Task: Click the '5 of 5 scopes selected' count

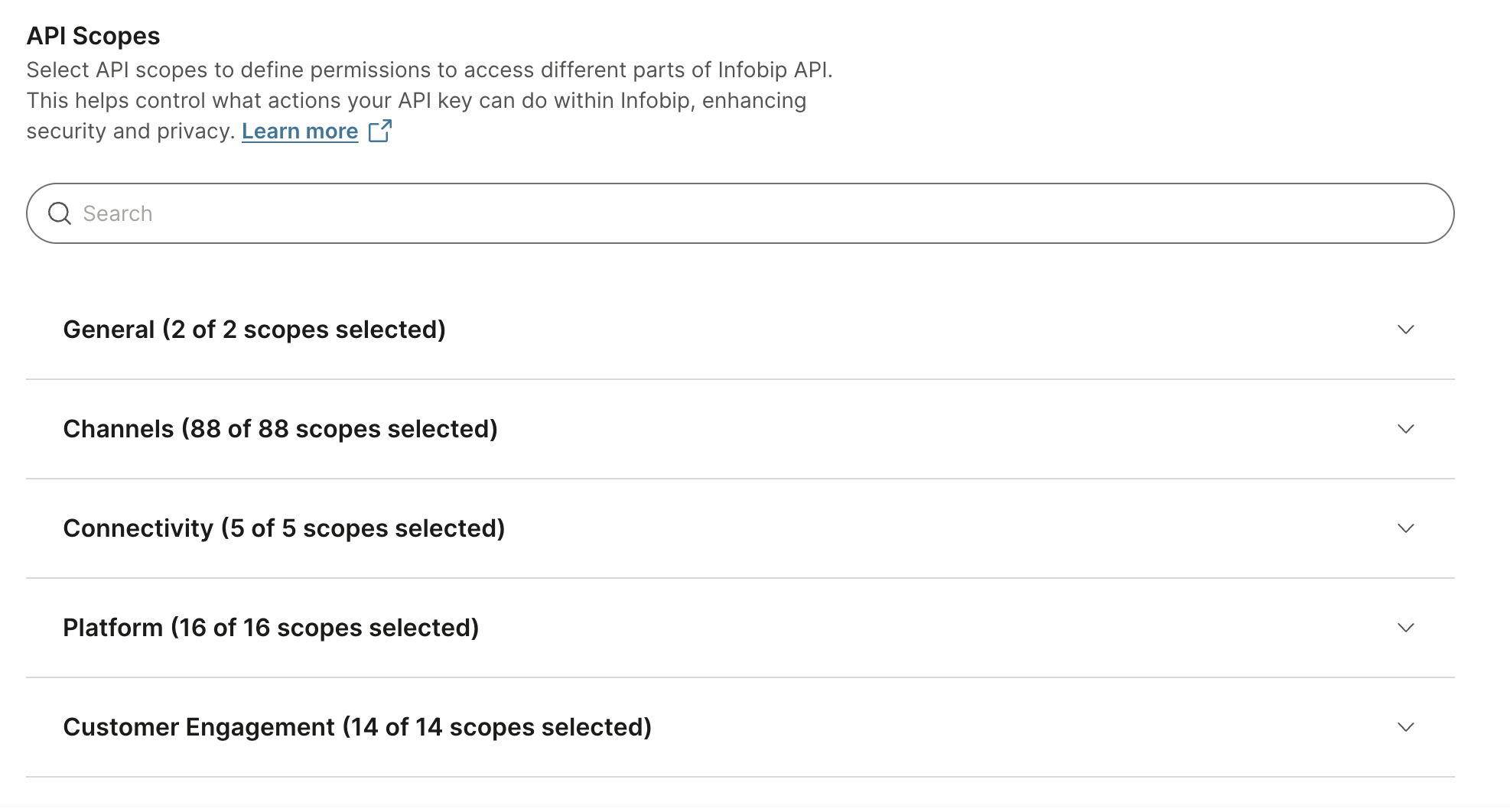Action: point(363,528)
